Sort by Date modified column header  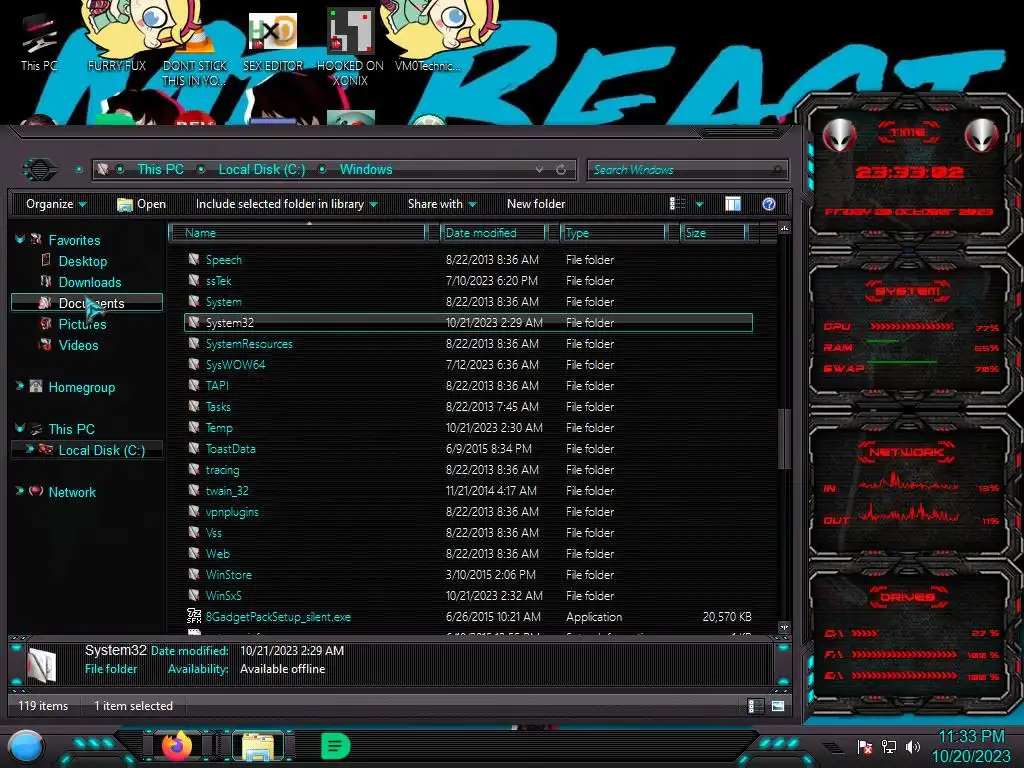point(493,233)
